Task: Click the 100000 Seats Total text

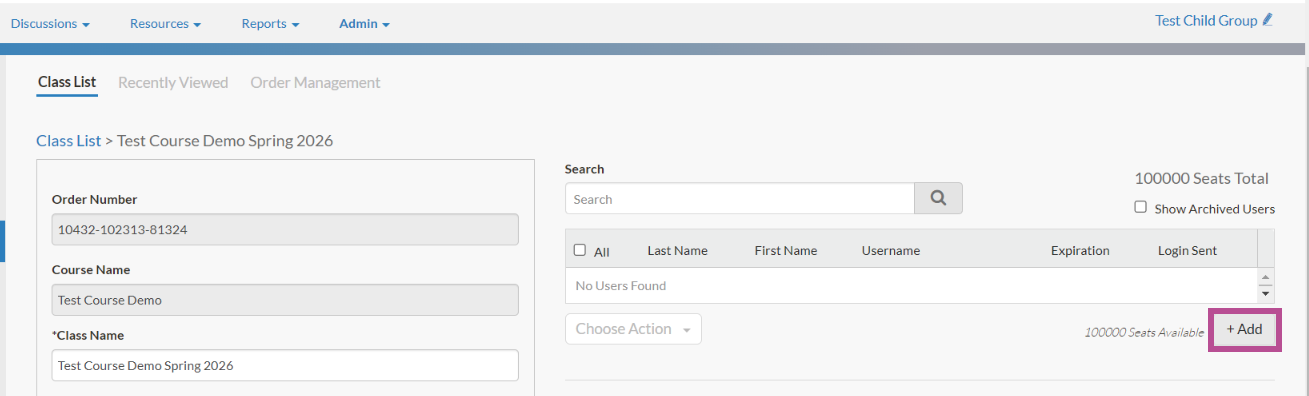Action: (1201, 179)
